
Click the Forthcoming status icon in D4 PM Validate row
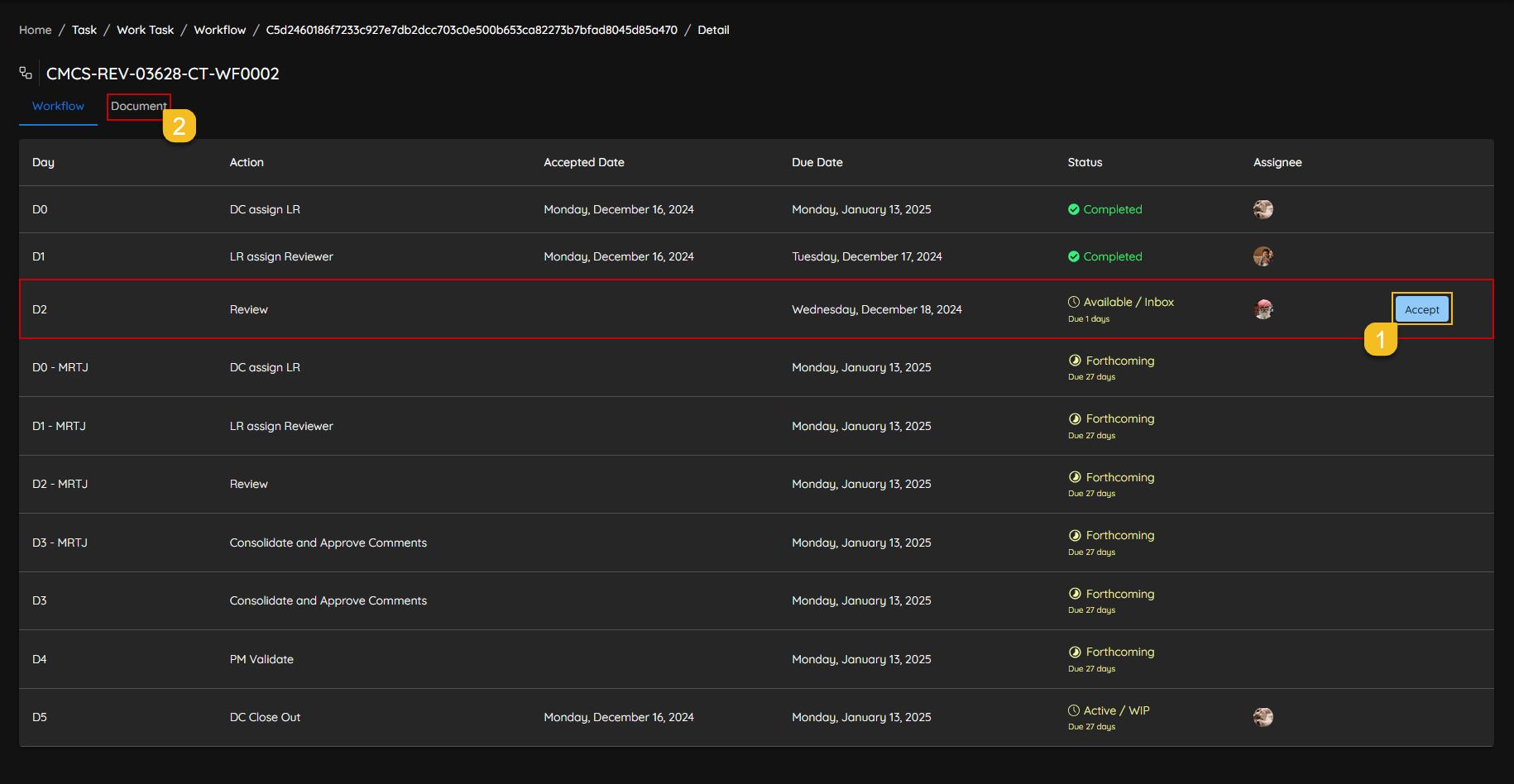1075,652
